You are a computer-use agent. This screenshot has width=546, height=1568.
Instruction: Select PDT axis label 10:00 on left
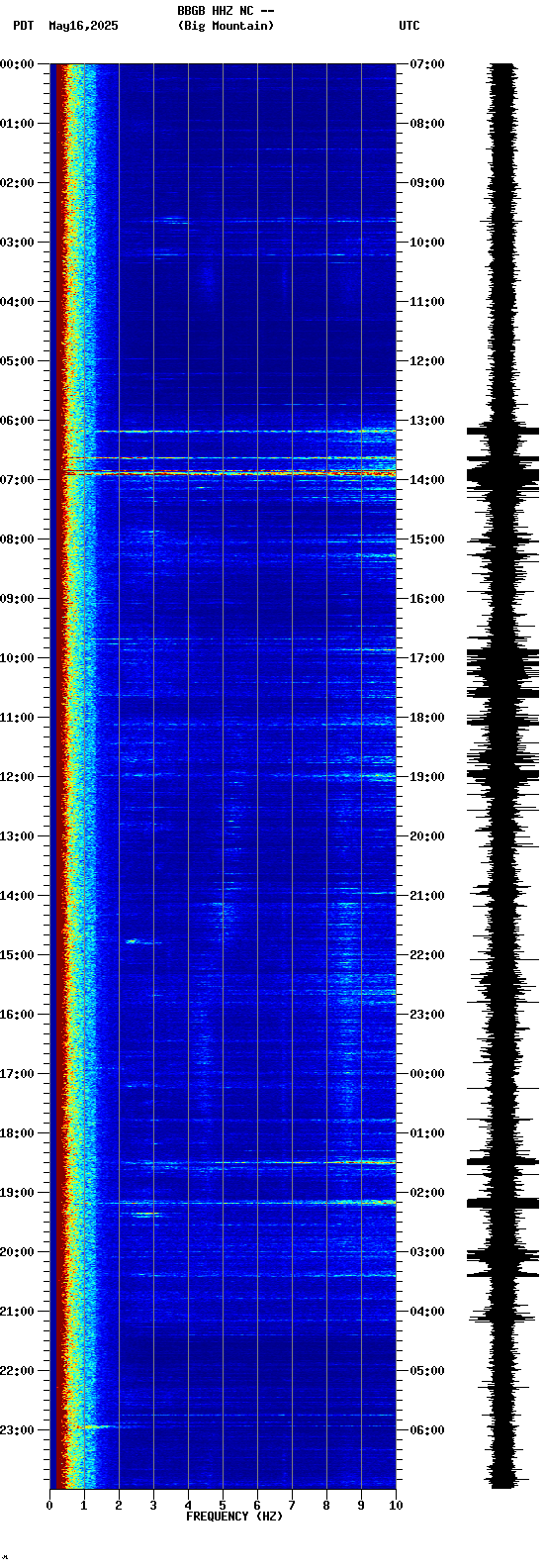18,658
